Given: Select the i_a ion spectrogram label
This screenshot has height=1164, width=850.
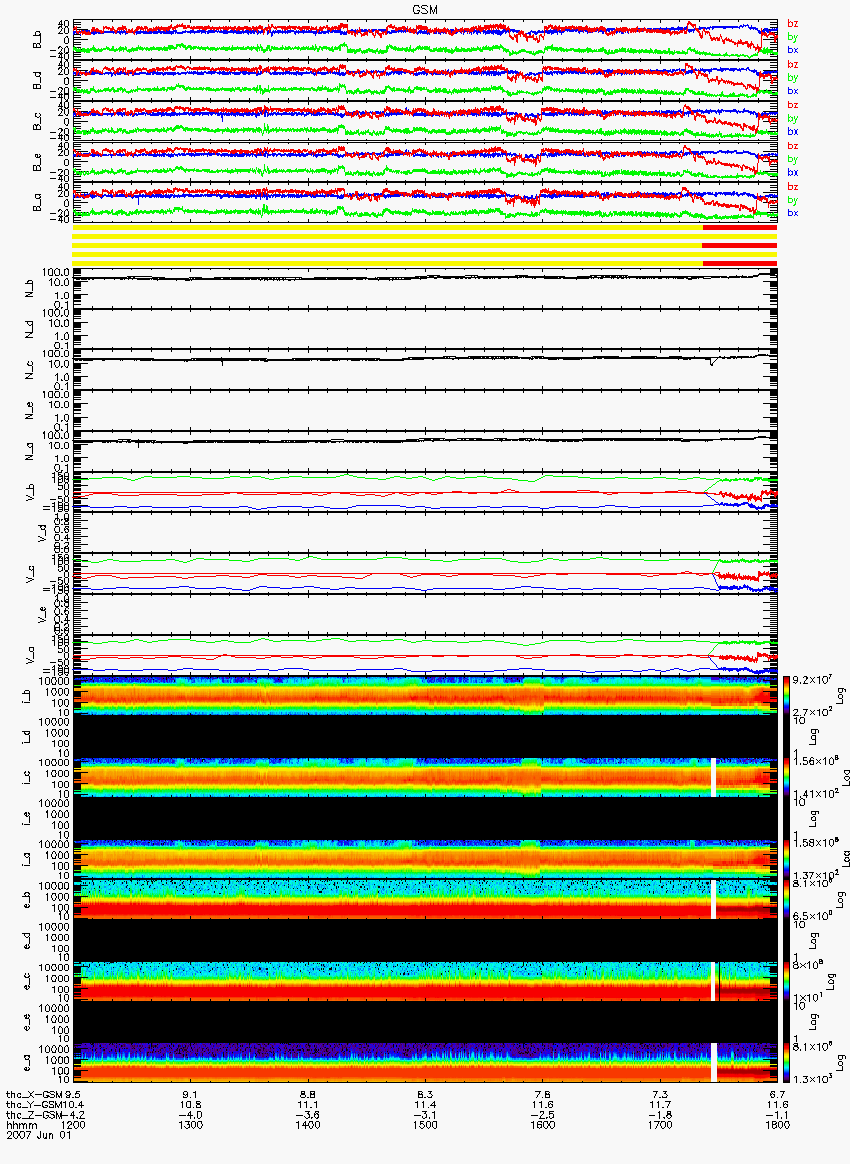Looking at the screenshot, I should click(x=27, y=860).
